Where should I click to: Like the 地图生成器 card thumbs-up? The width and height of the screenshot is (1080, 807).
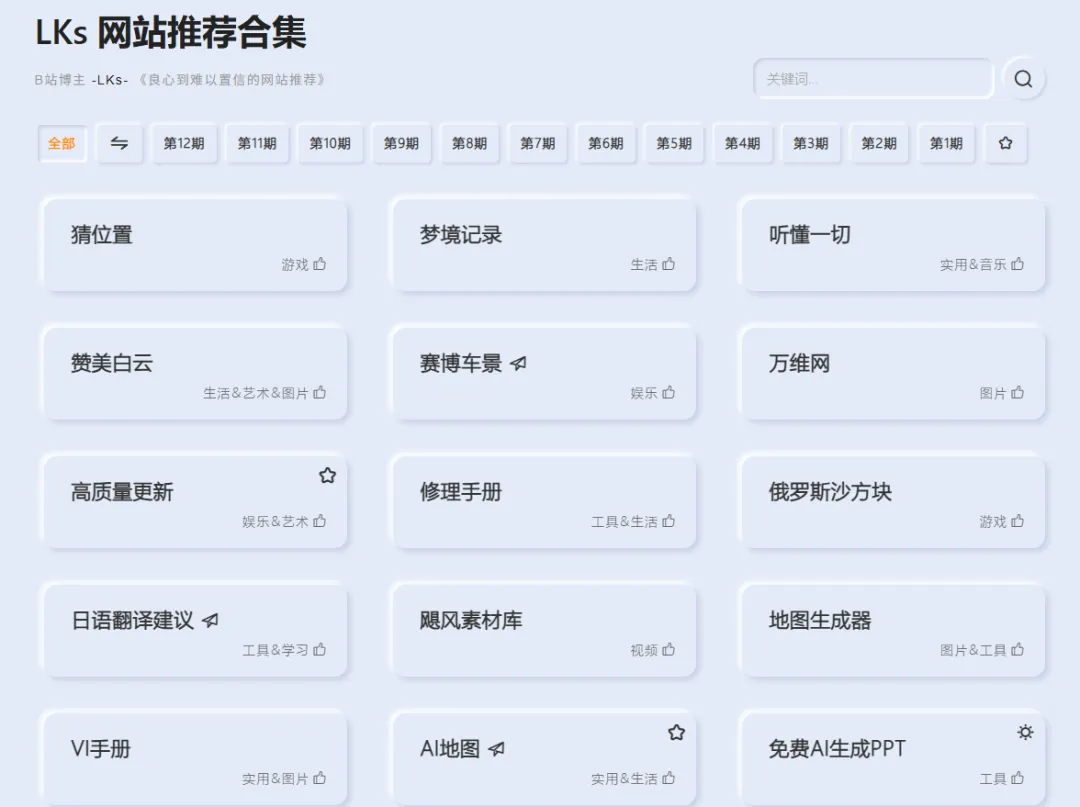pyautogui.click(x=1017, y=649)
